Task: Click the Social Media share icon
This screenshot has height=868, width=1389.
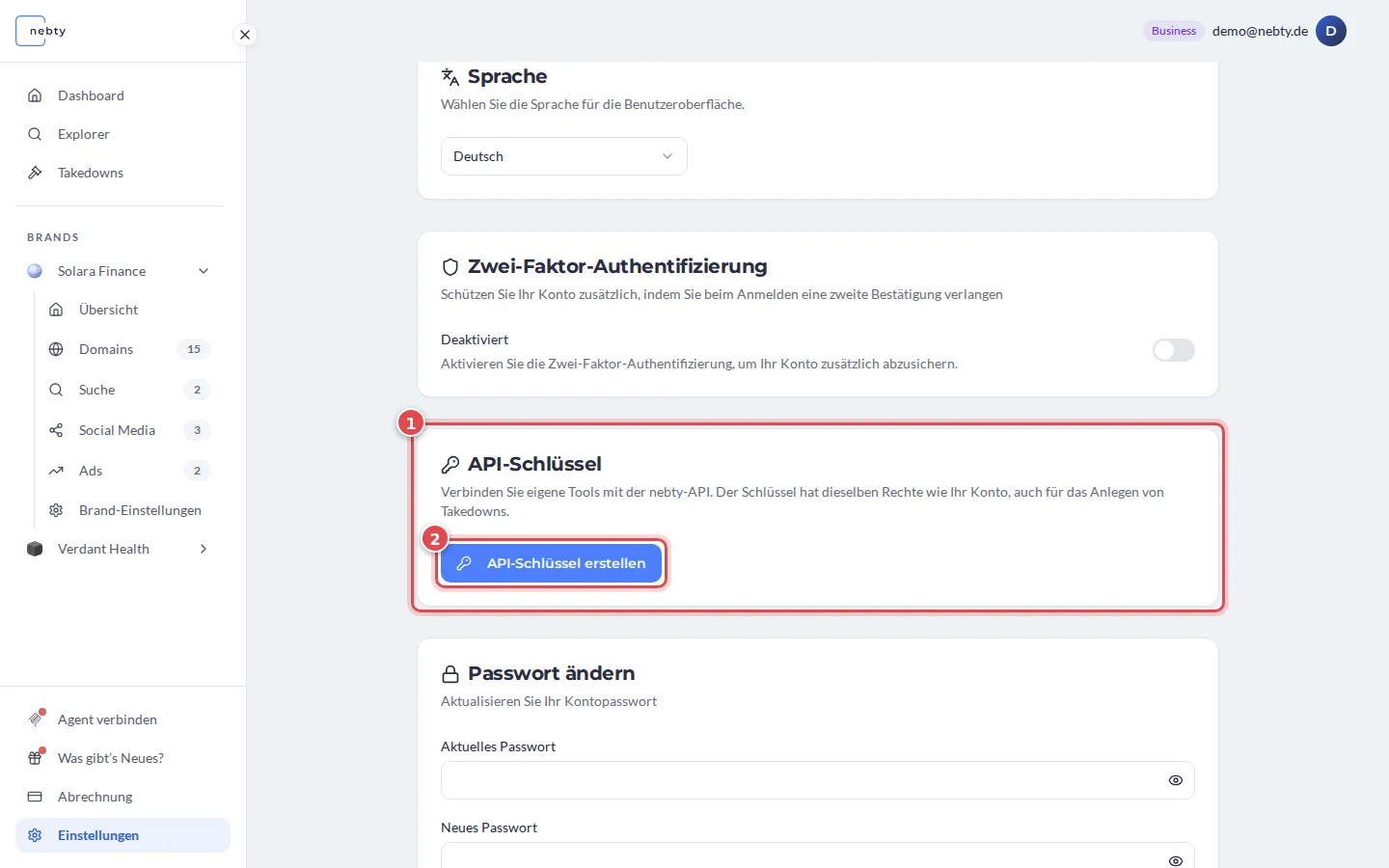Action: click(56, 430)
